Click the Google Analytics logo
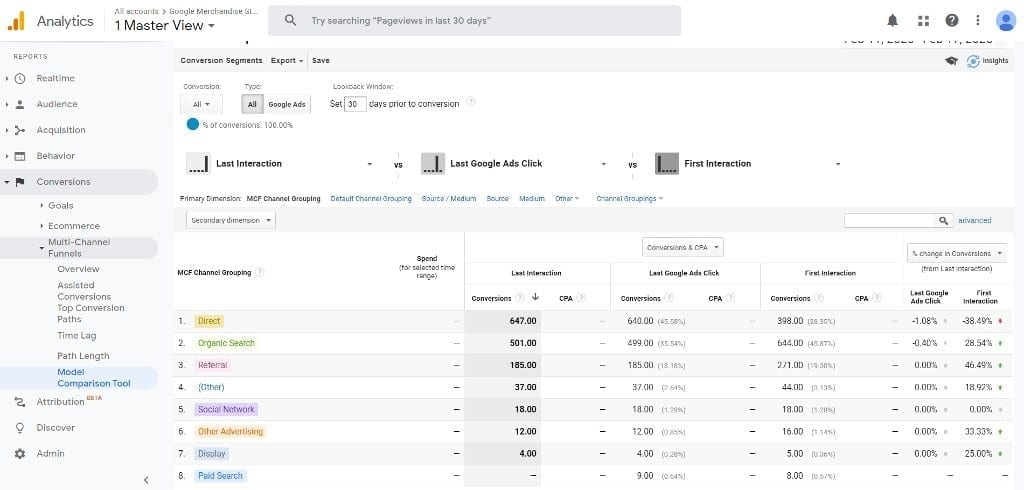 16,21
